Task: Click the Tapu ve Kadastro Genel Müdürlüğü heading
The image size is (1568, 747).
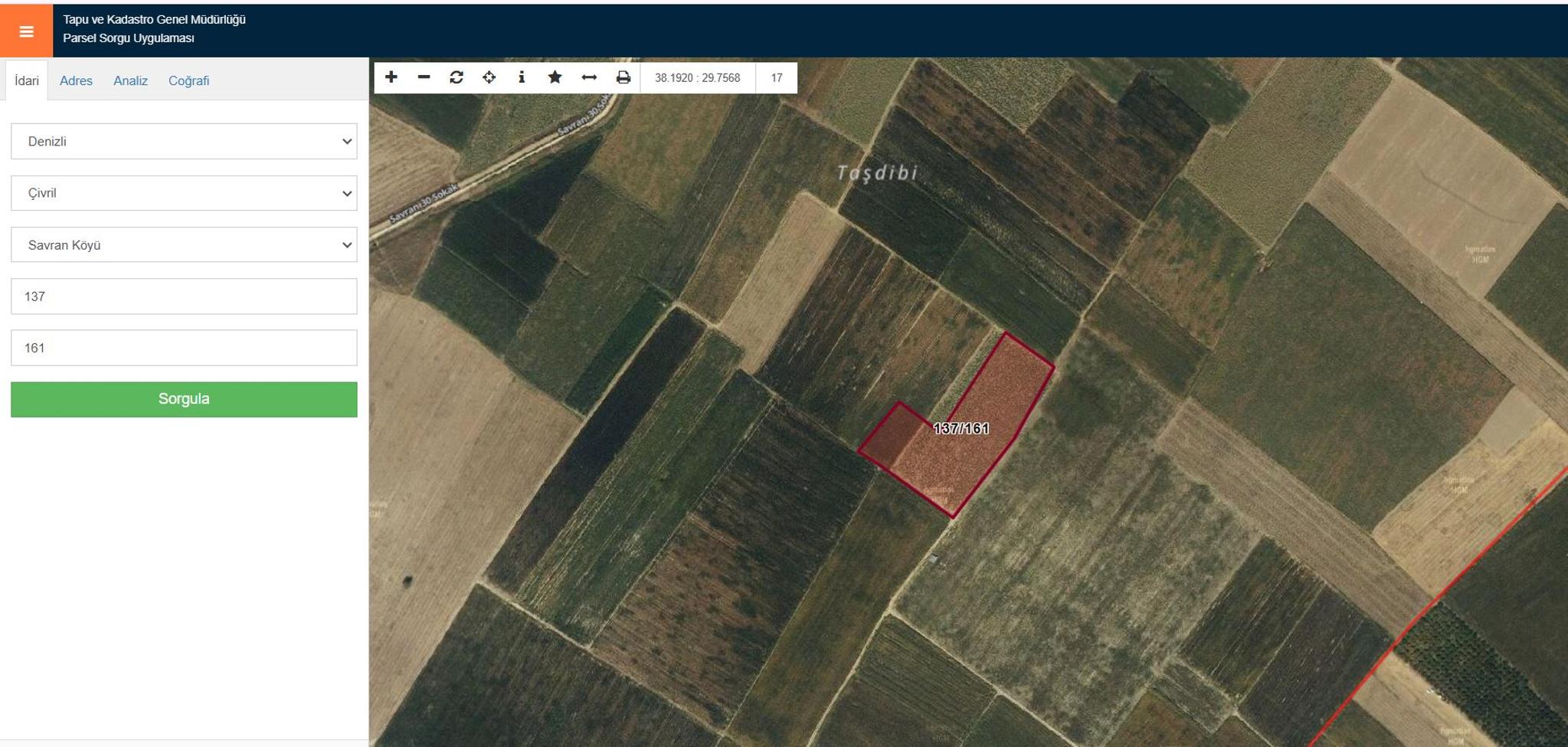Action: (x=154, y=20)
